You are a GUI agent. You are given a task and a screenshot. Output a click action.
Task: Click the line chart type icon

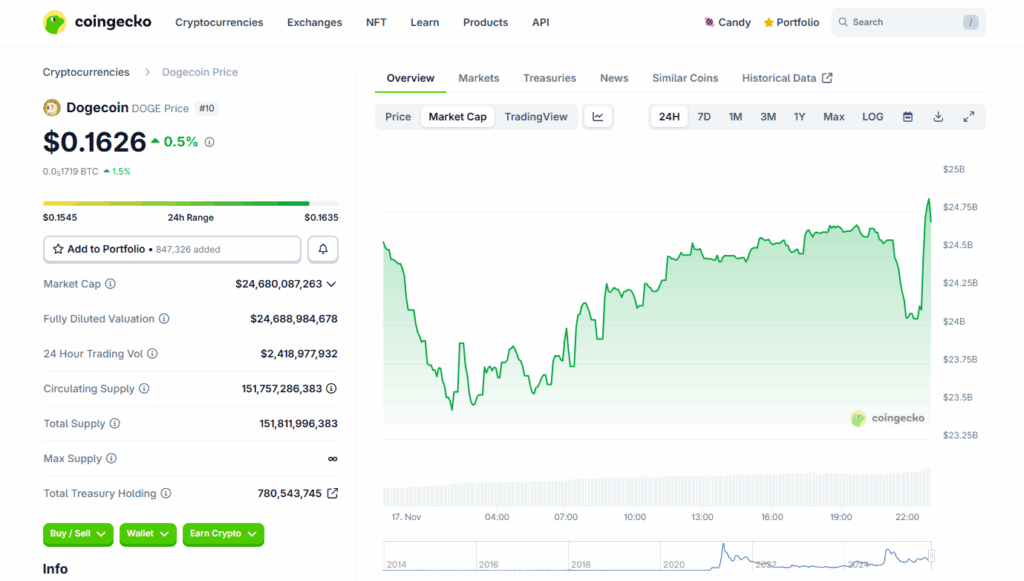598,117
